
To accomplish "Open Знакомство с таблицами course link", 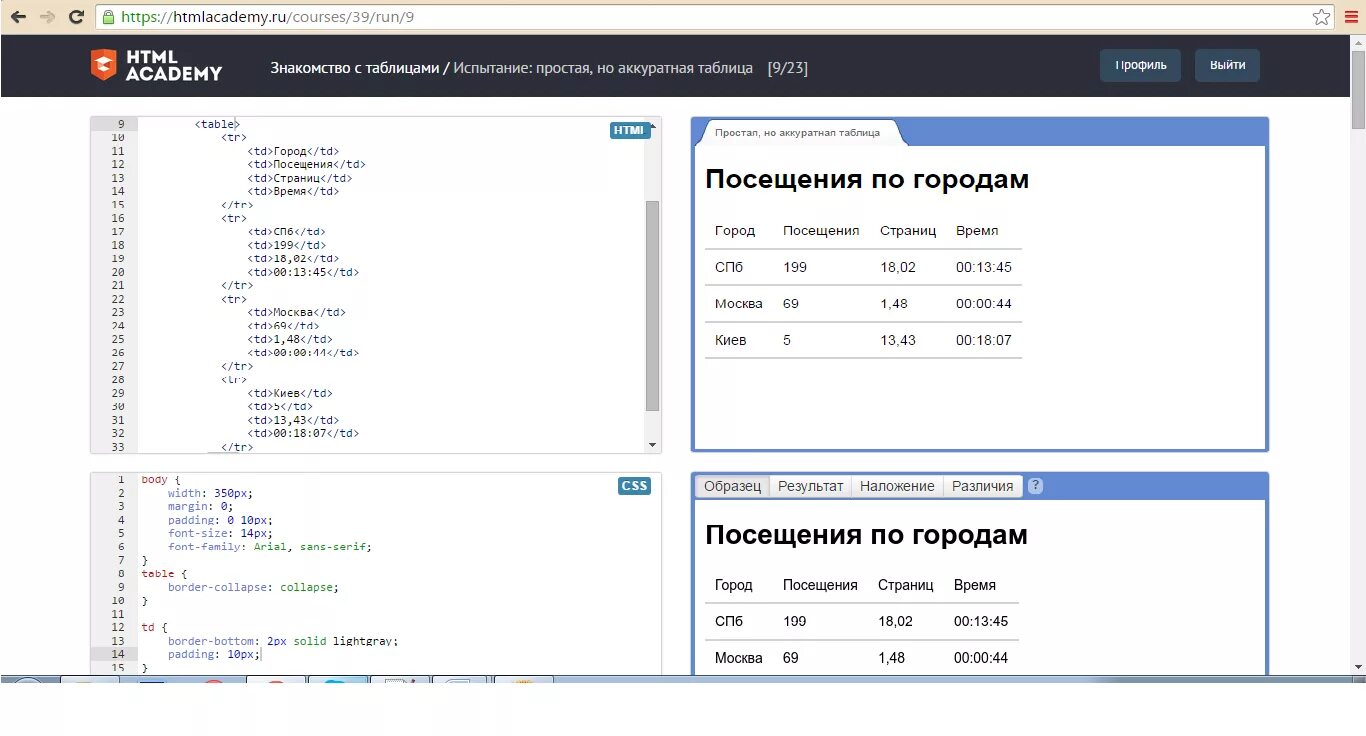I will 355,68.
